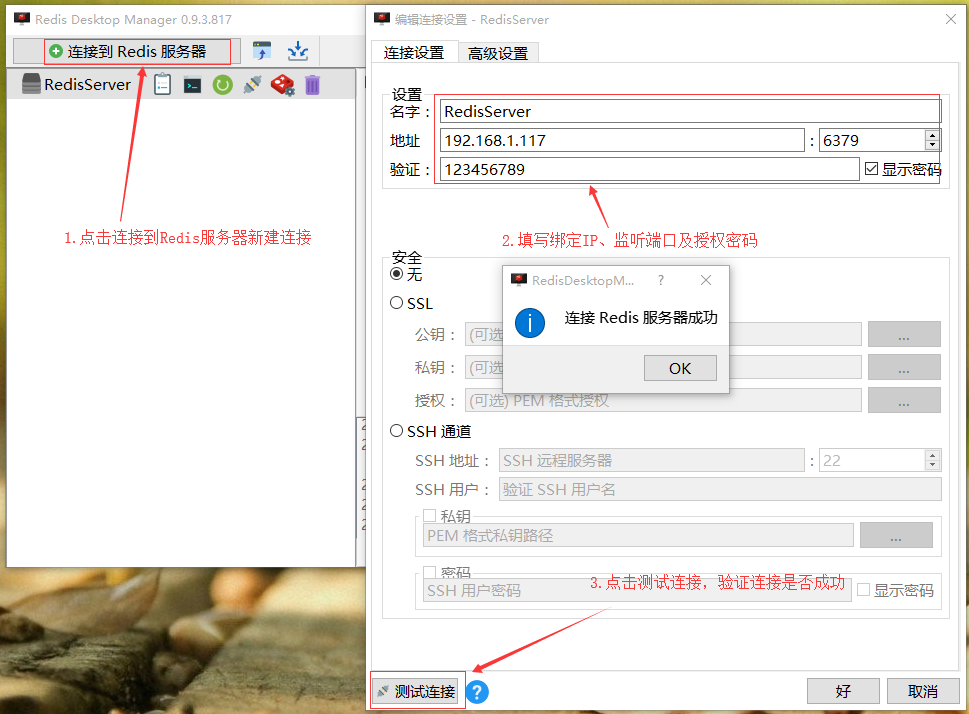Click the 好 confirm button
This screenshot has width=969, height=714.
pyautogui.click(x=843, y=691)
